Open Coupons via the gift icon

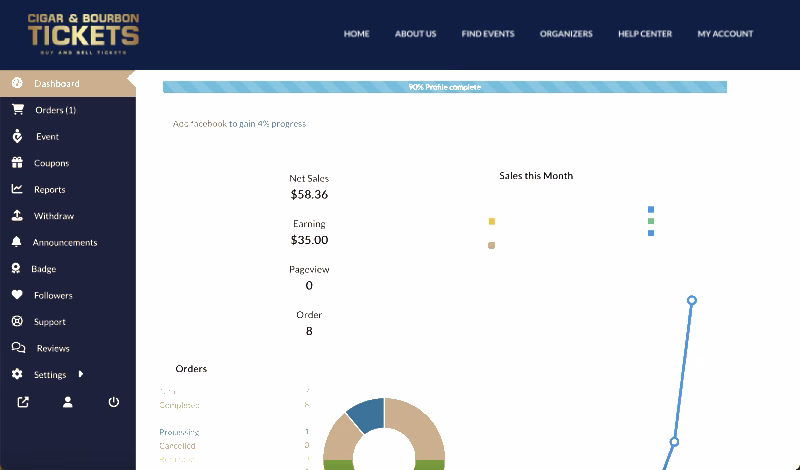coord(17,163)
